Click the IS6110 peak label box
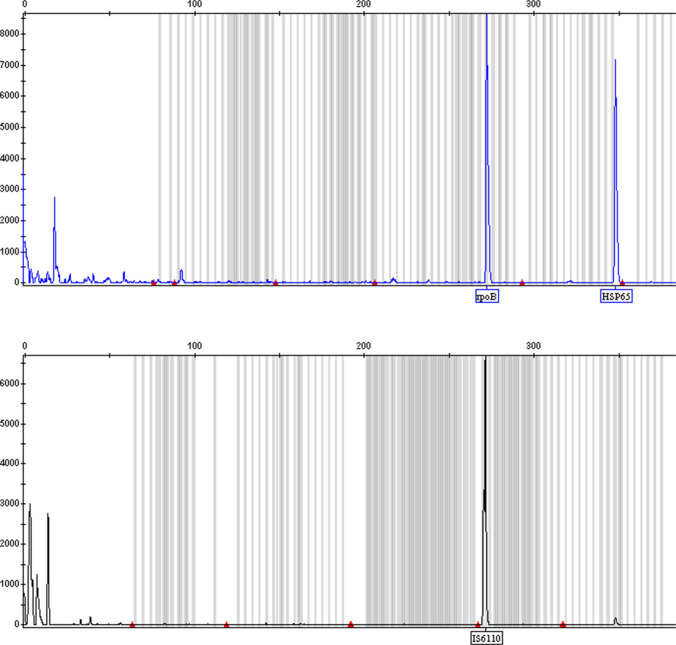 point(487,638)
